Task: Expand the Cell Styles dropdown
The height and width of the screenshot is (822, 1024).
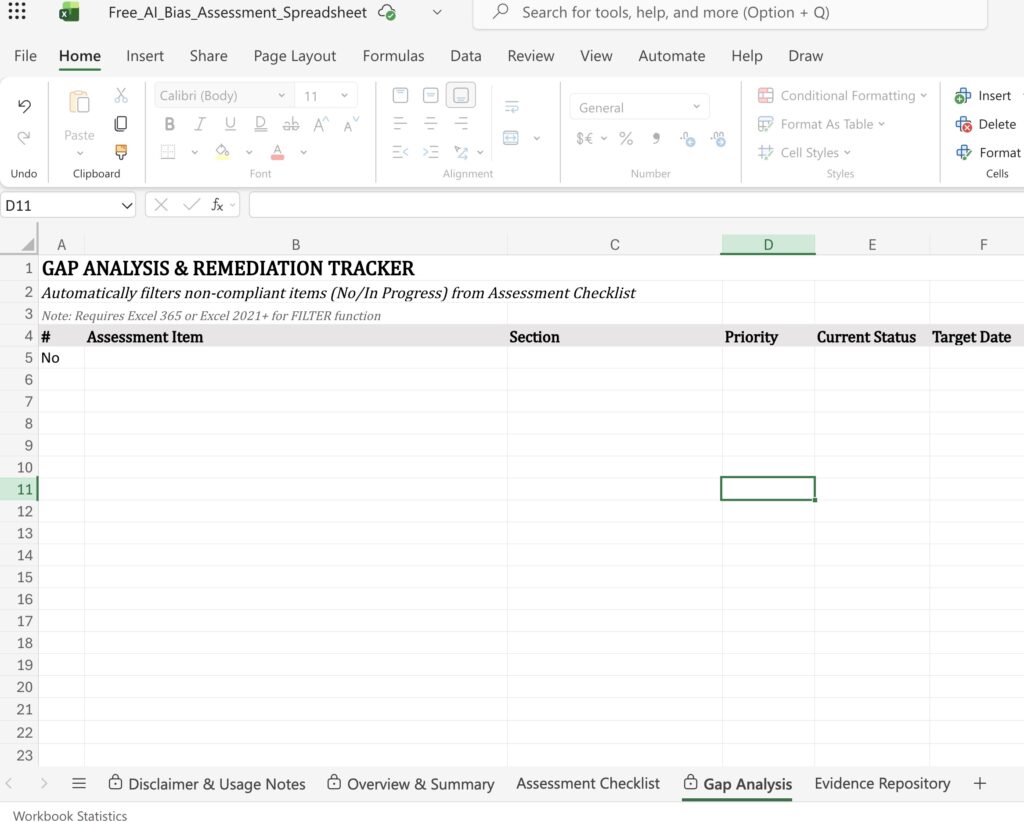Action: [804, 152]
